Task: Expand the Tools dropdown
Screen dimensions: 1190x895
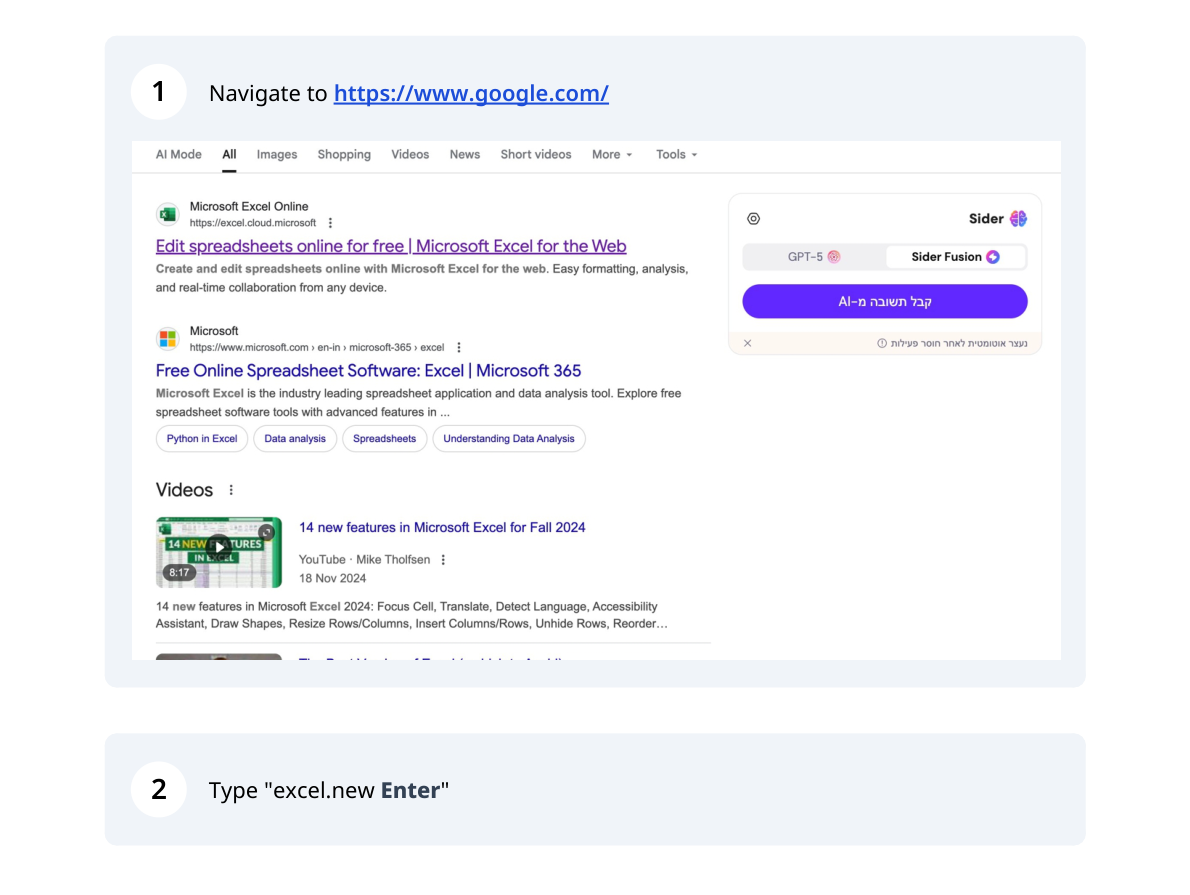Action: [x=676, y=154]
